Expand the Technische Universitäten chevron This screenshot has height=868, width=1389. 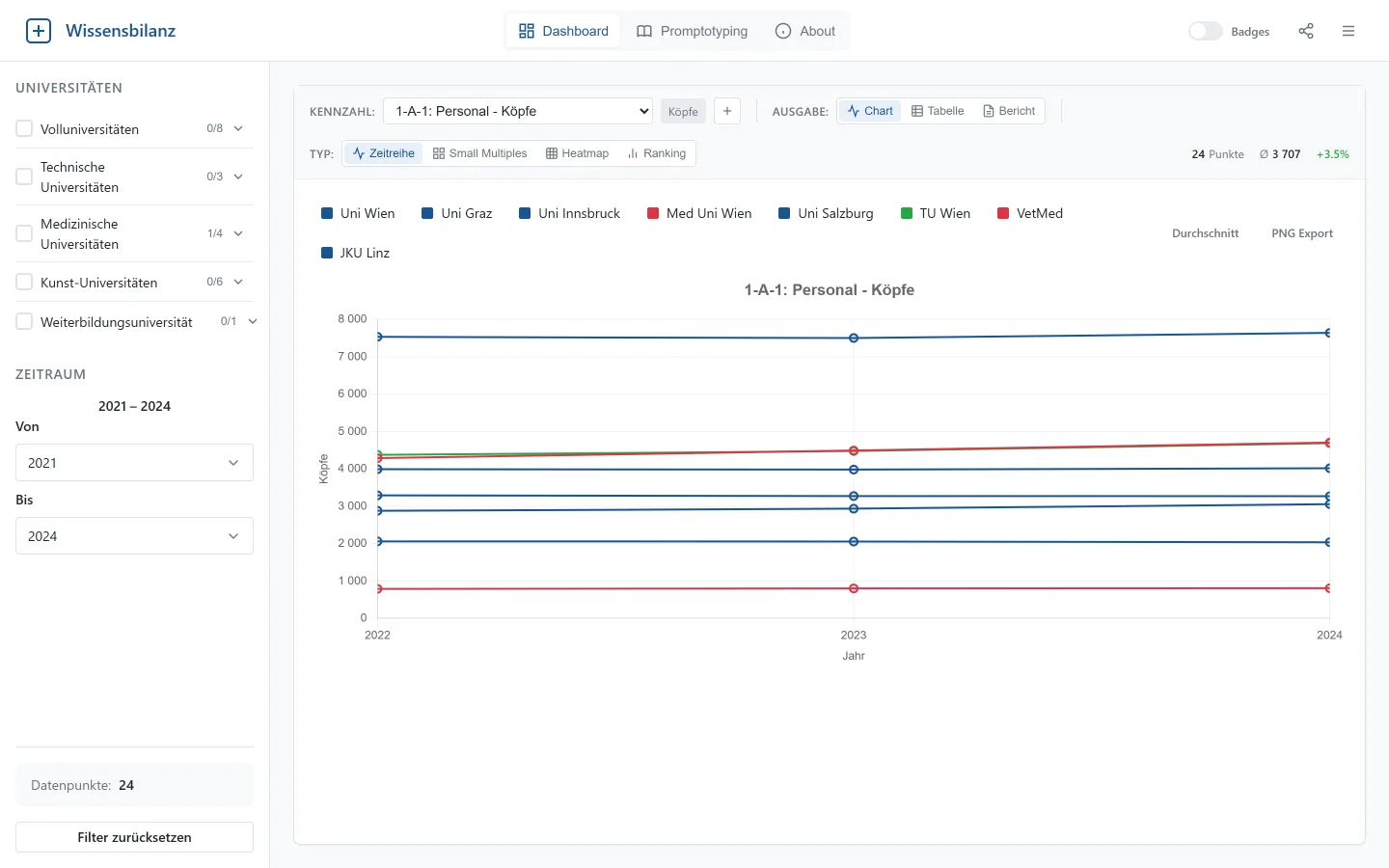(238, 176)
